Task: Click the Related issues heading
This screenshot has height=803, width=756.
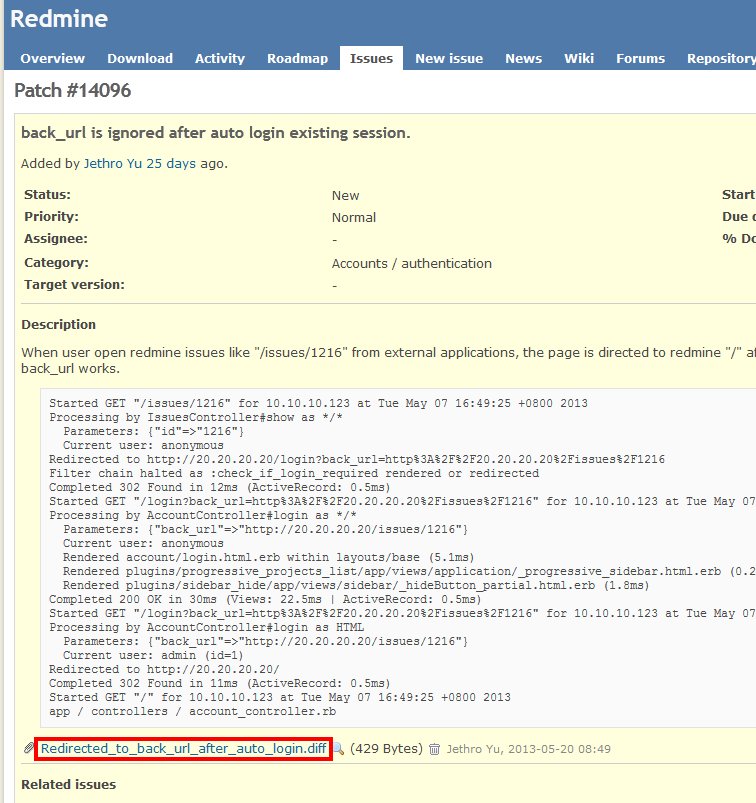Action: [x=69, y=785]
